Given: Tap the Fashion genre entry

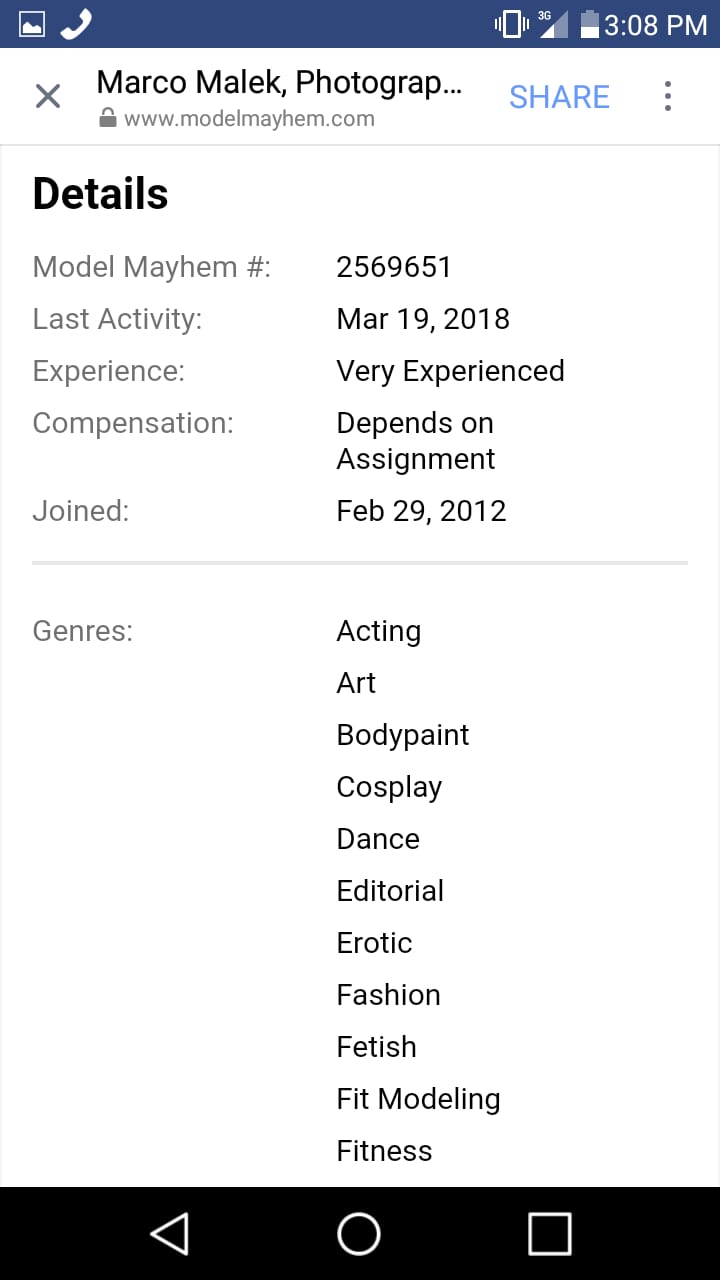Looking at the screenshot, I should point(388,995).
